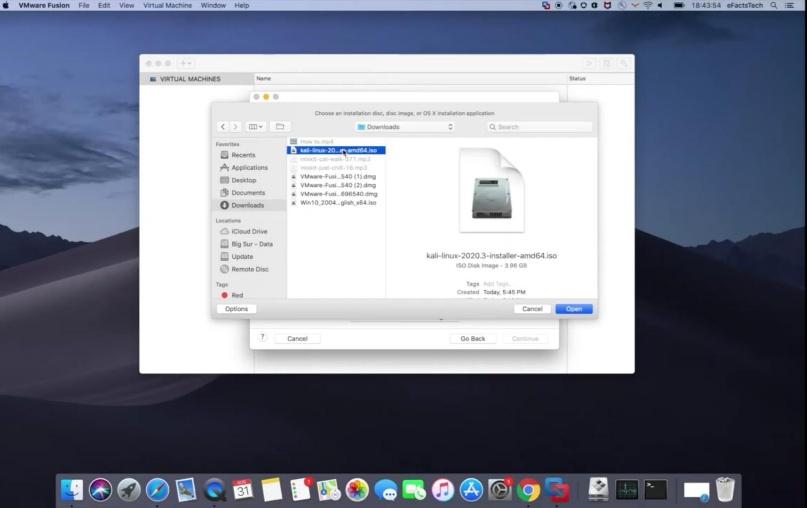Image resolution: width=807 pixels, height=508 pixels.
Task: Click the volume icon in menu bar
Action: (660, 5)
